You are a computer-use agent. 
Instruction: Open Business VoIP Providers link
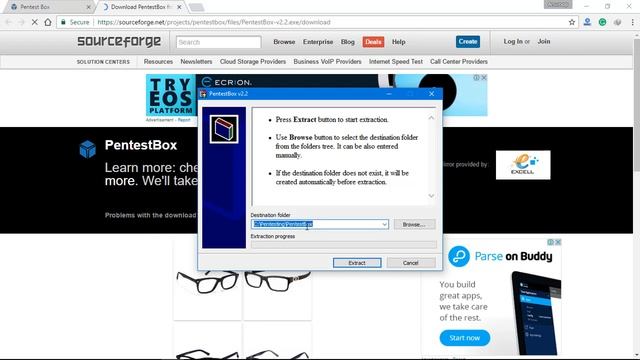(327, 62)
